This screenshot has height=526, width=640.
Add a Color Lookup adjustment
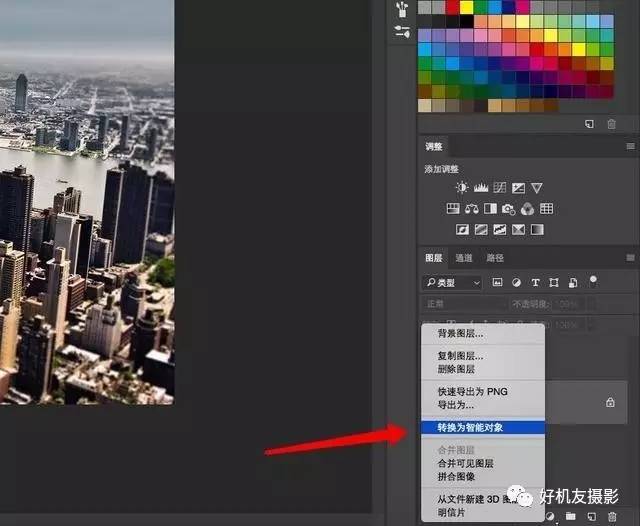[547, 209]
